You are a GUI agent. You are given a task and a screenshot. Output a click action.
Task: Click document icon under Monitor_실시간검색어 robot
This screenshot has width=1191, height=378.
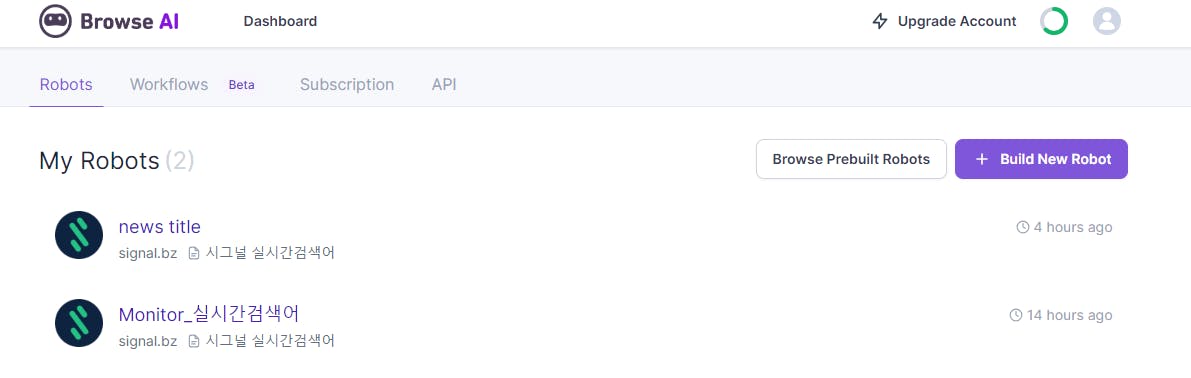(194, 342)
